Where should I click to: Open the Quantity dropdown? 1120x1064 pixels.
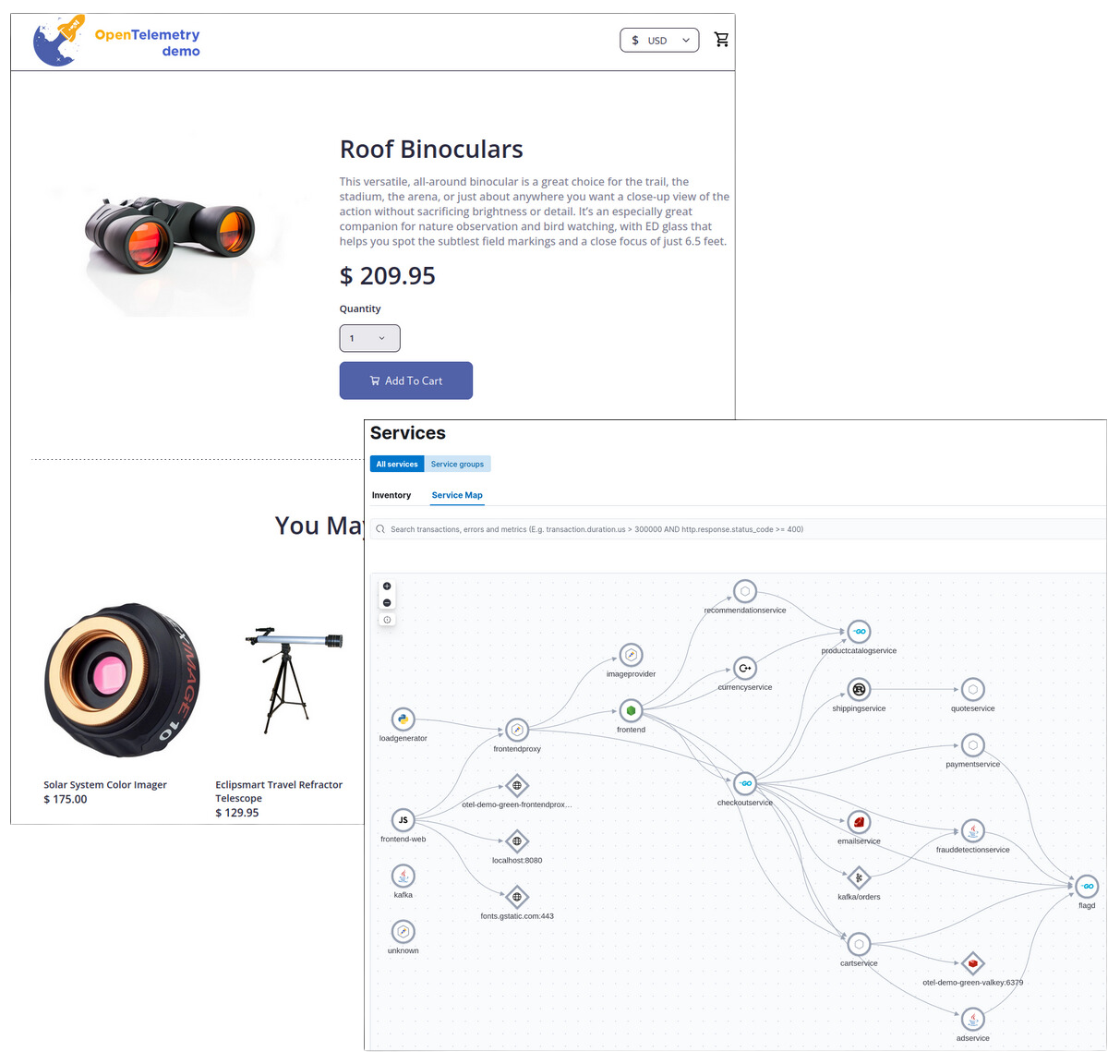point(369,338)
